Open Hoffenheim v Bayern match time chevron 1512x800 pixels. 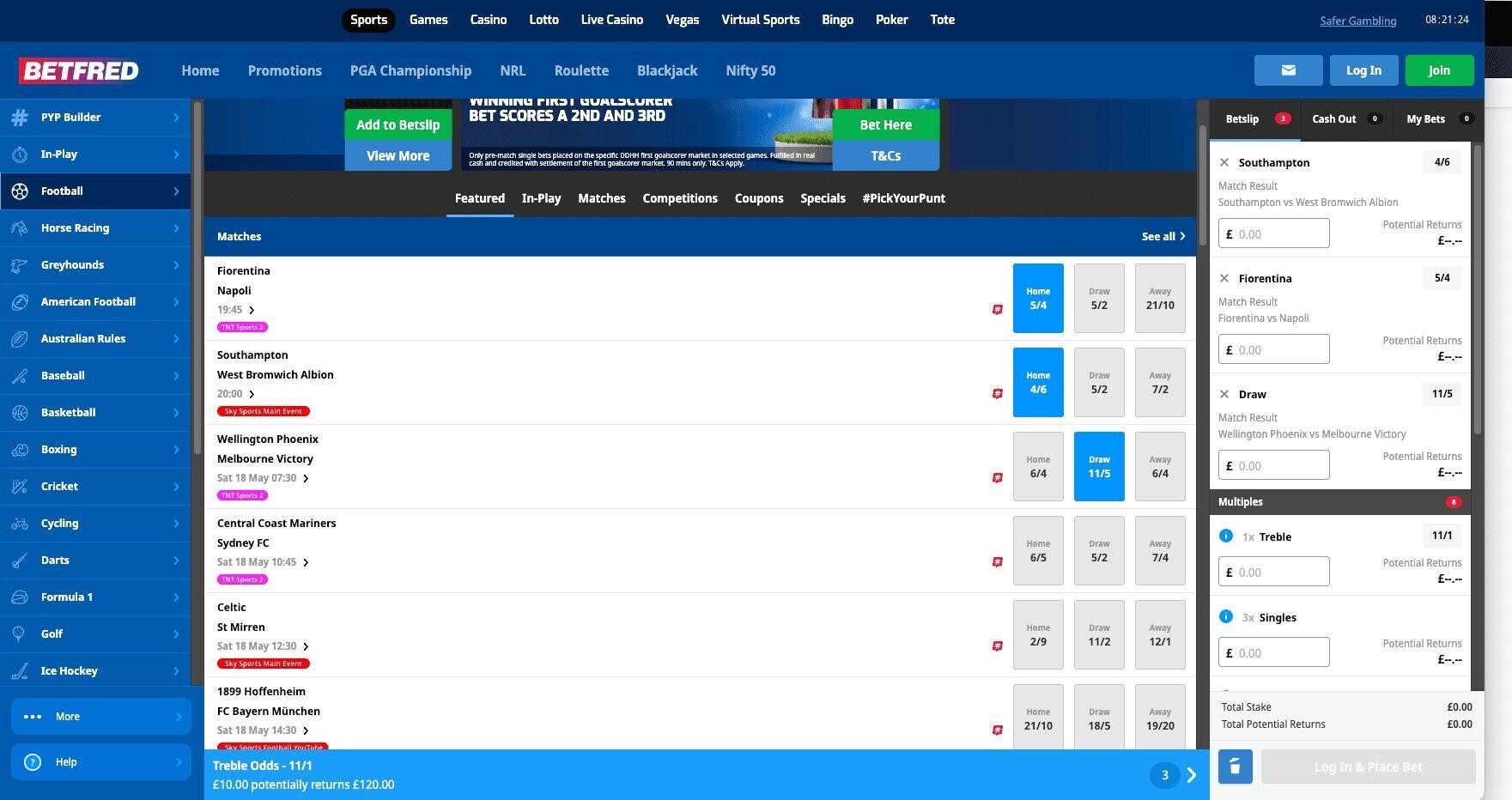306,730
